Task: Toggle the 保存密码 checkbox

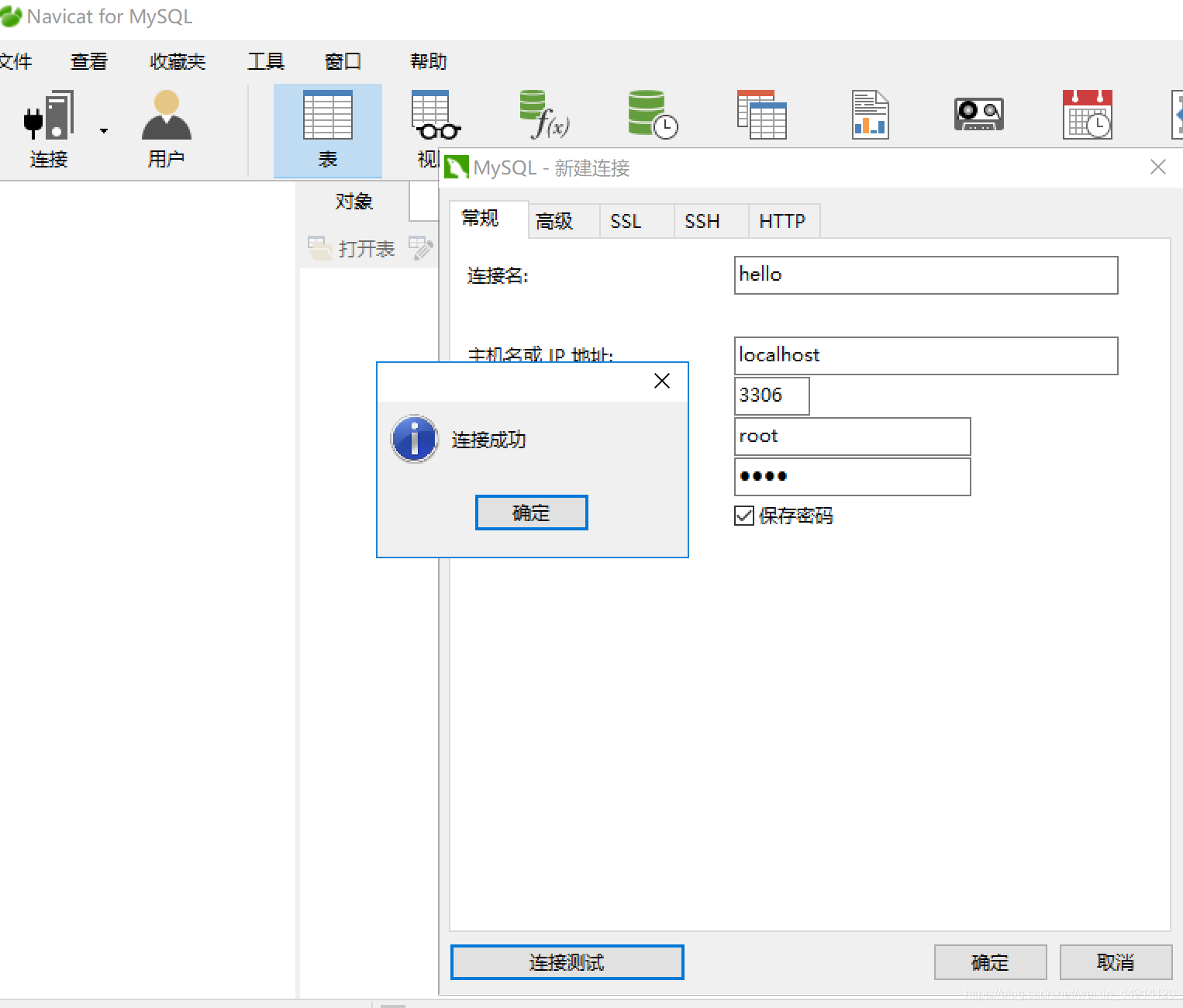Action: pyautogui.click(x=744, y=516)
